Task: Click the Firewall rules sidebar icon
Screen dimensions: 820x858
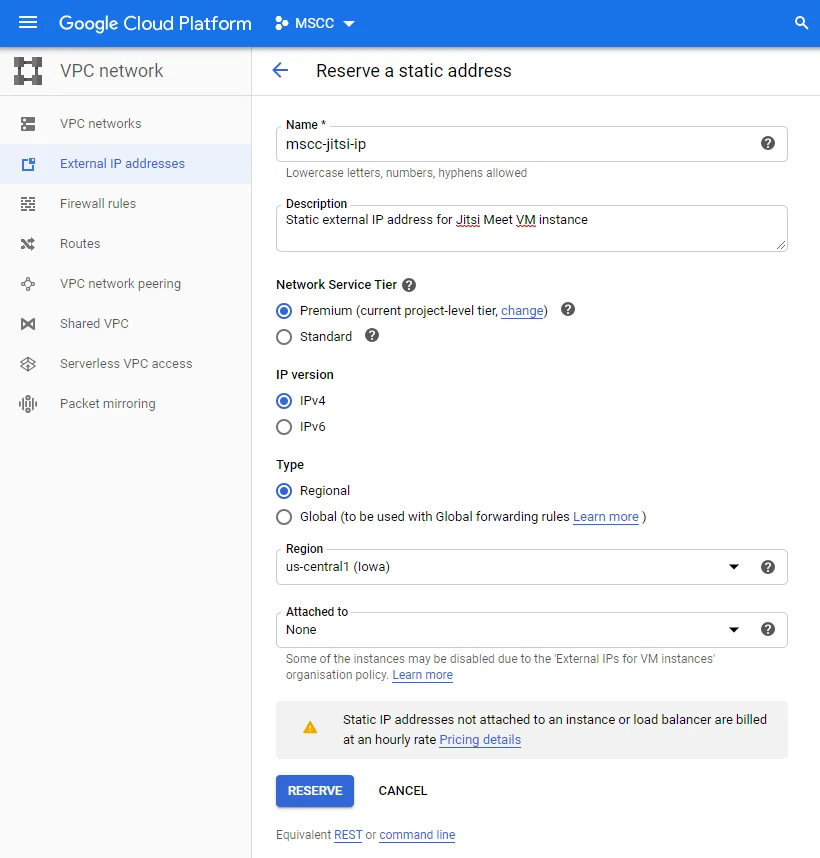Action: (x=28, y=204)
